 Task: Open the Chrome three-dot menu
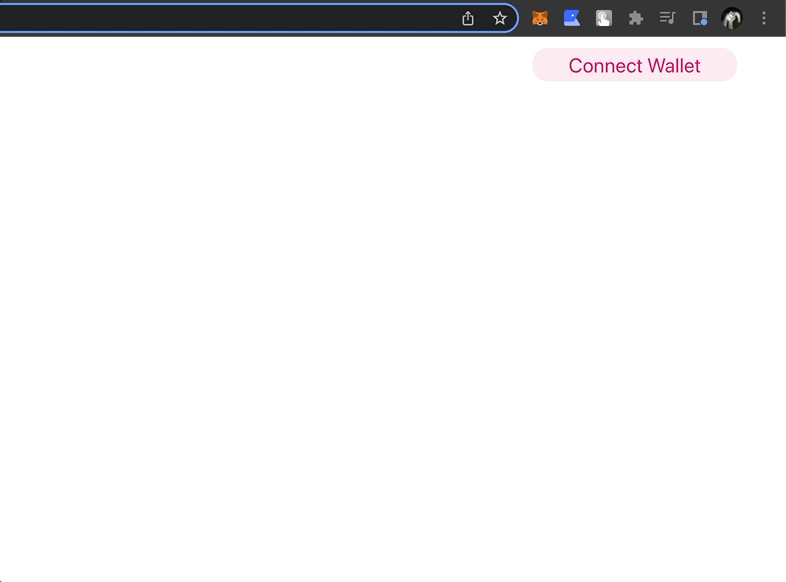tap(764, 19)
